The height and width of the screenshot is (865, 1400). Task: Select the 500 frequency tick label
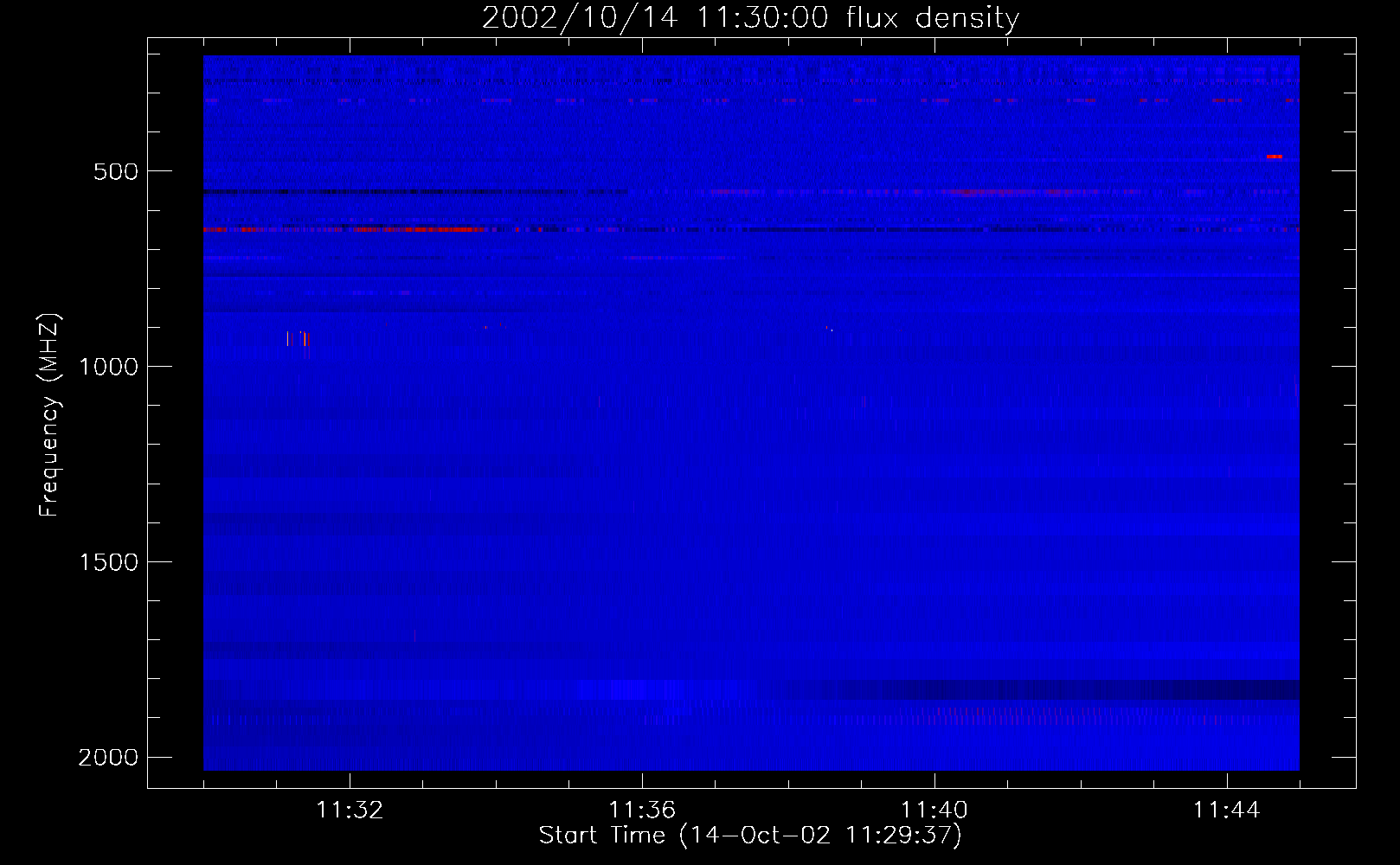pos(116,171)
